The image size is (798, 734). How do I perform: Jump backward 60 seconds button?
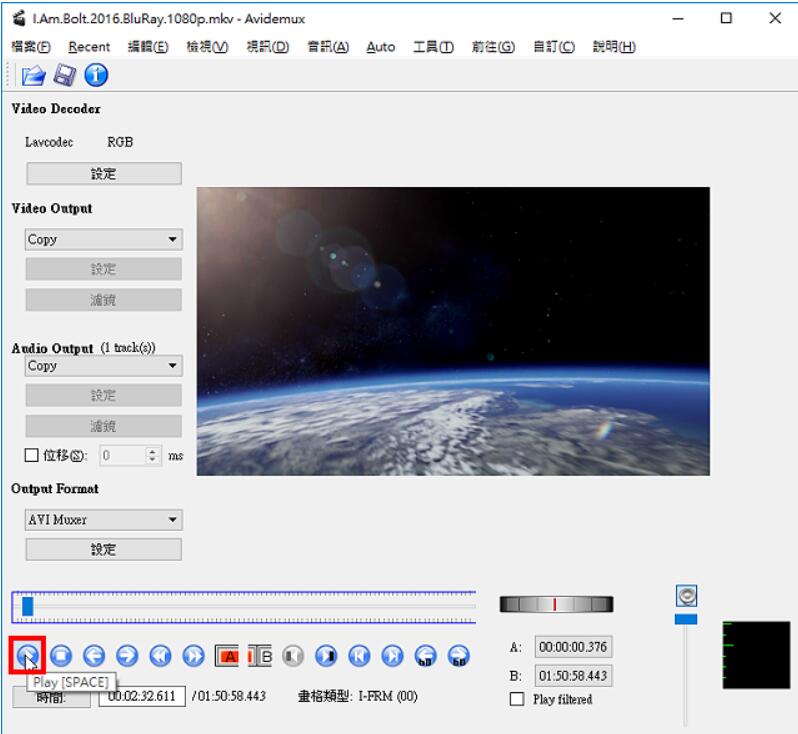coord(425,656)
